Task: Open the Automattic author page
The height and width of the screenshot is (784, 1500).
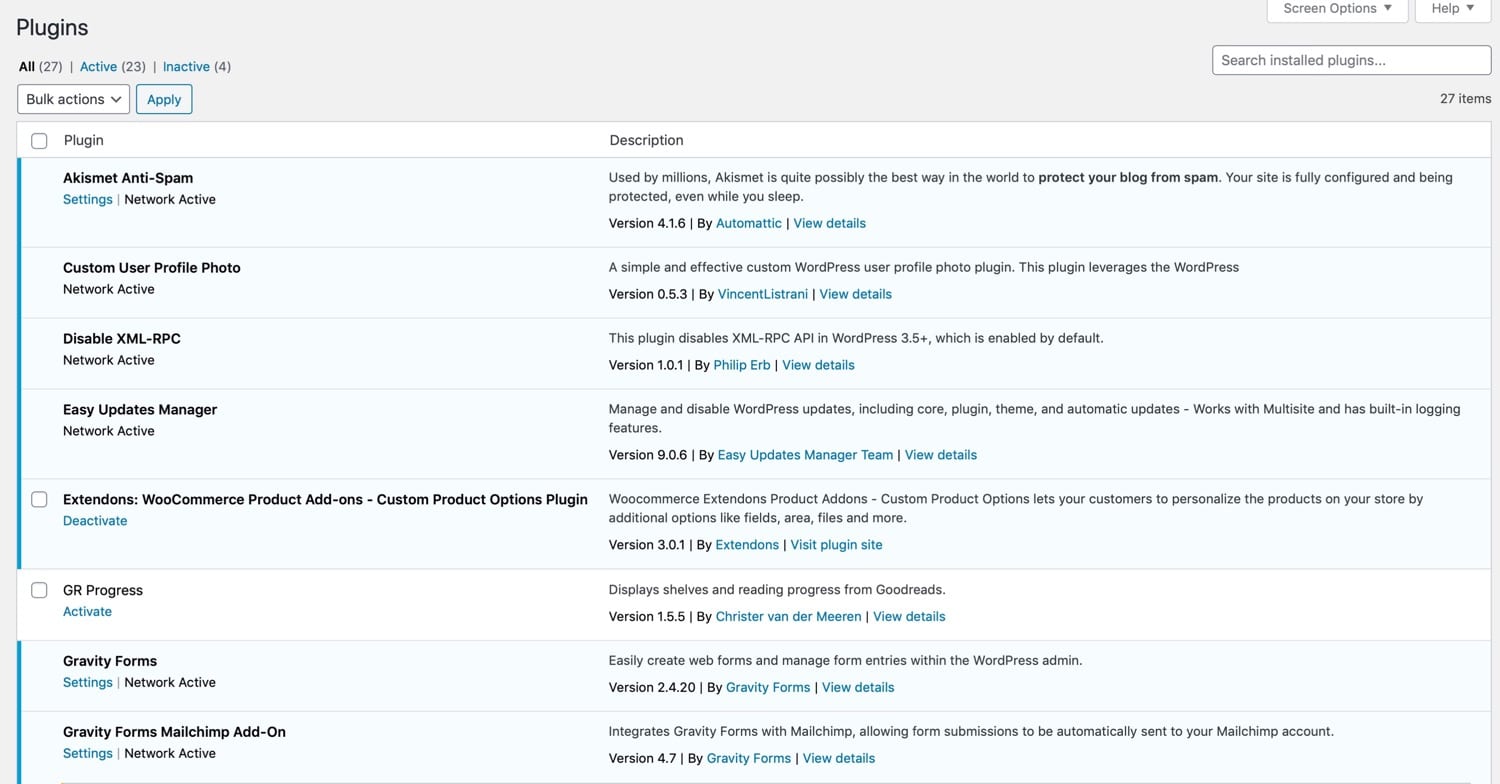Action: tap(748, 223)
